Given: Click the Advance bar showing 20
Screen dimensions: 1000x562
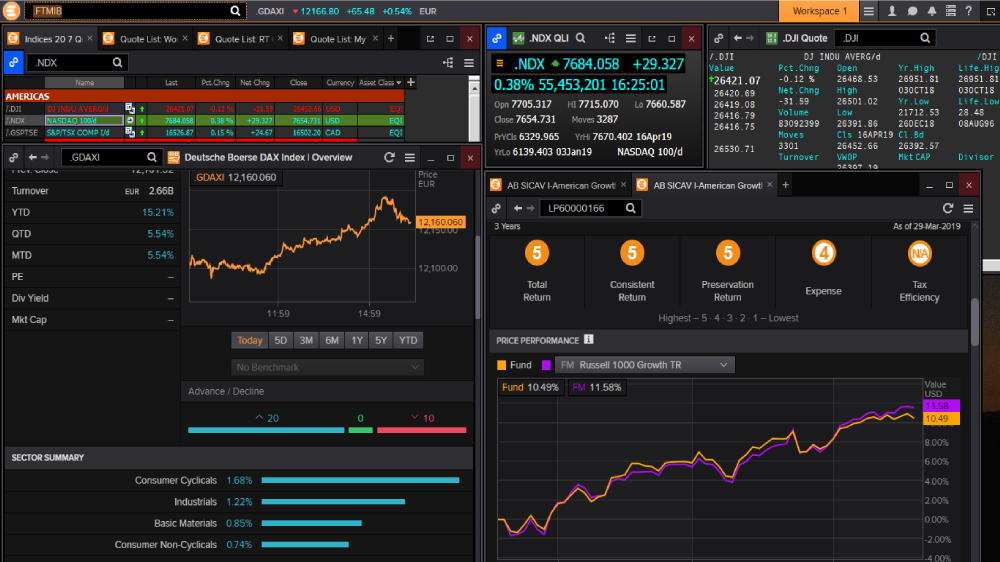Looking at the screenshot, I should (266, 430).
